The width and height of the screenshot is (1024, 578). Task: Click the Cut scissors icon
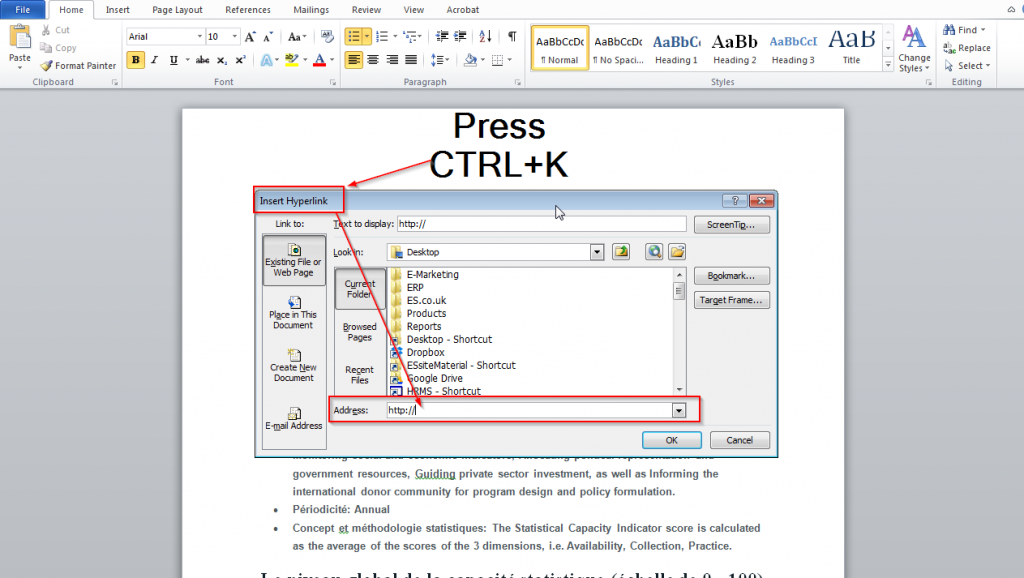(46, 30)
